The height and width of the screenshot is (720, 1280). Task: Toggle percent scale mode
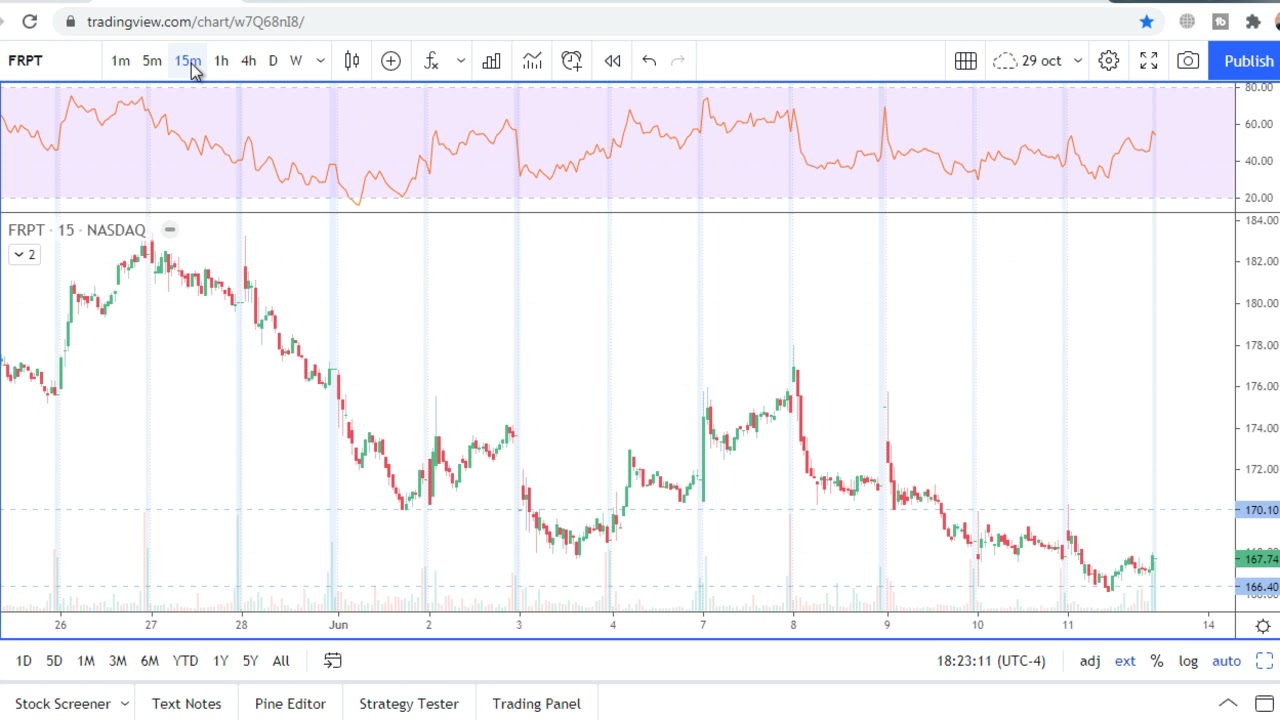1157,661
